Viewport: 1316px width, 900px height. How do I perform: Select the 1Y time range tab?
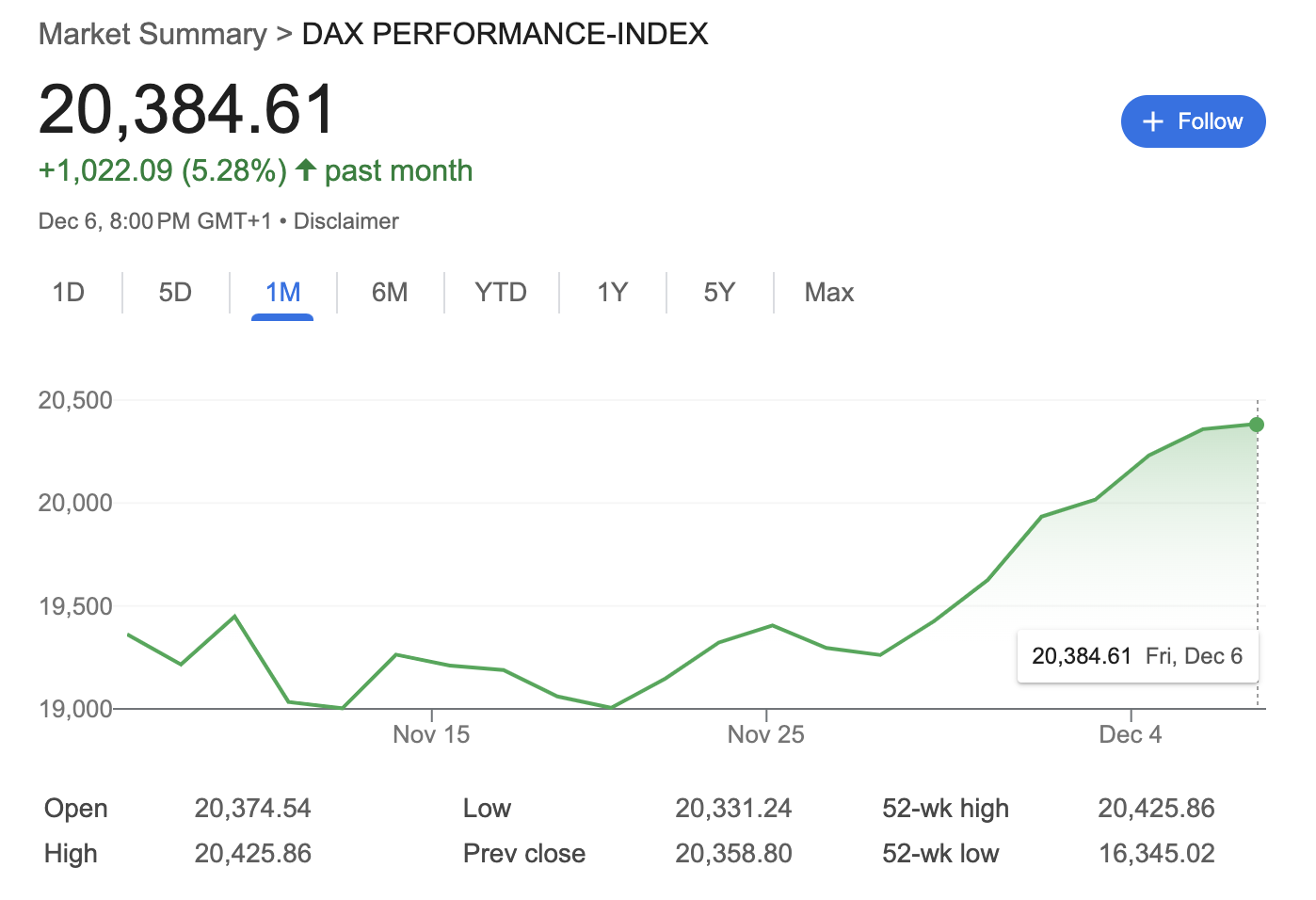[612, 293]
